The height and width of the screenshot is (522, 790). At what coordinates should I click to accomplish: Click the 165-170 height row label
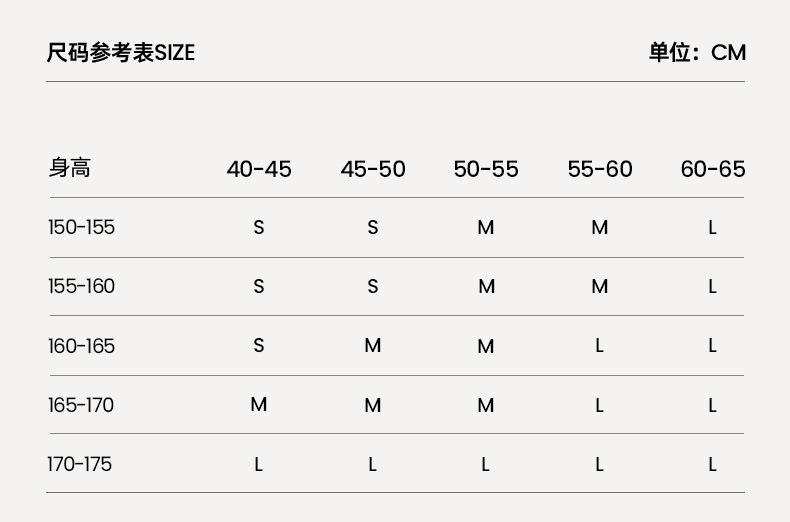click(82, 405)
